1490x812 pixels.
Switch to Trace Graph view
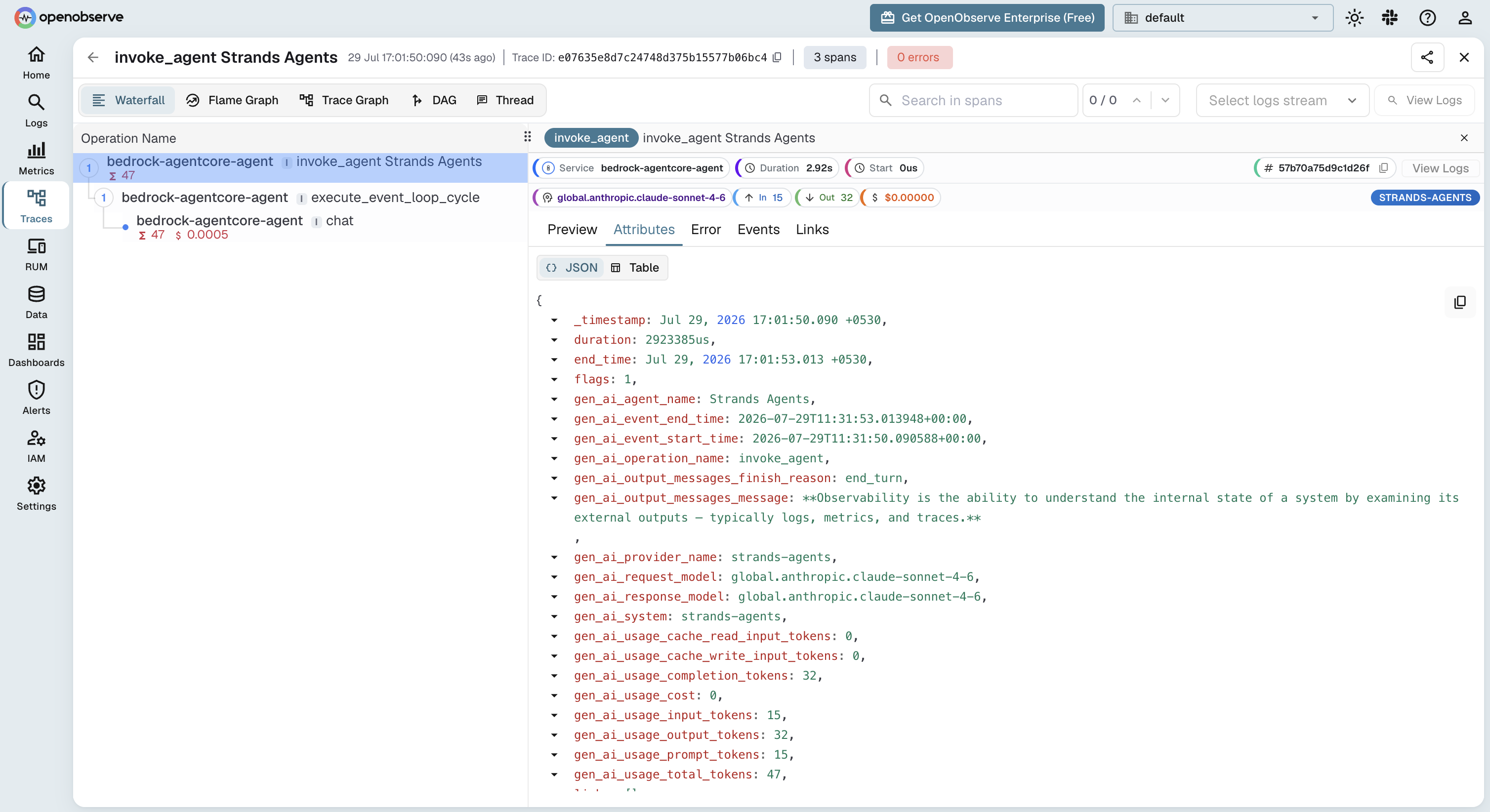pos(344,100)
